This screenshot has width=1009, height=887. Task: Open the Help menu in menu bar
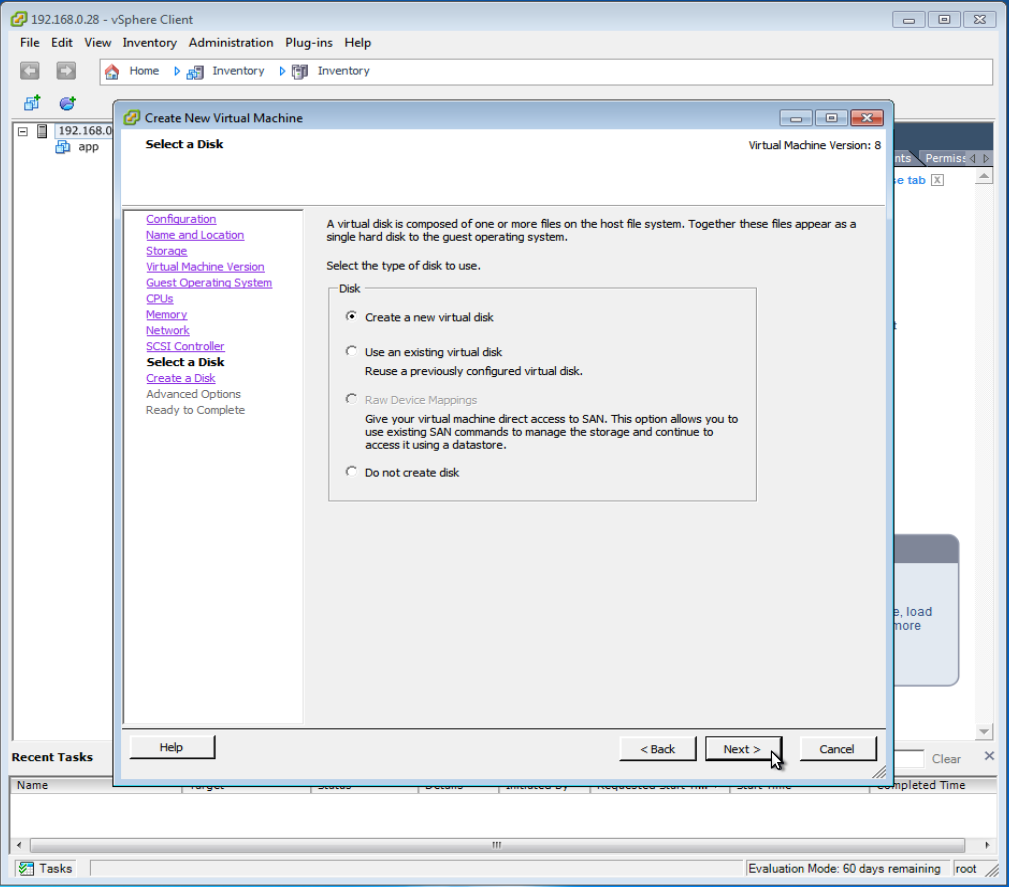tap(358, 42)
